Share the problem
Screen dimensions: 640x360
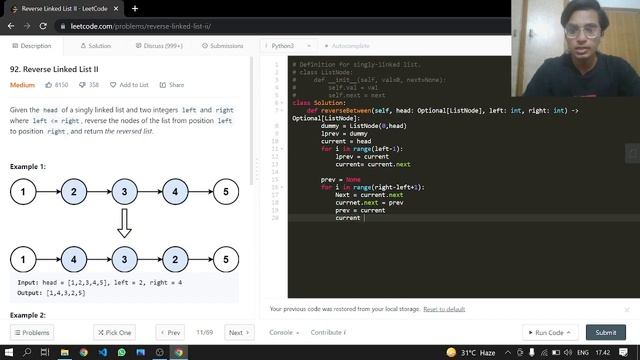click(172, 85)
